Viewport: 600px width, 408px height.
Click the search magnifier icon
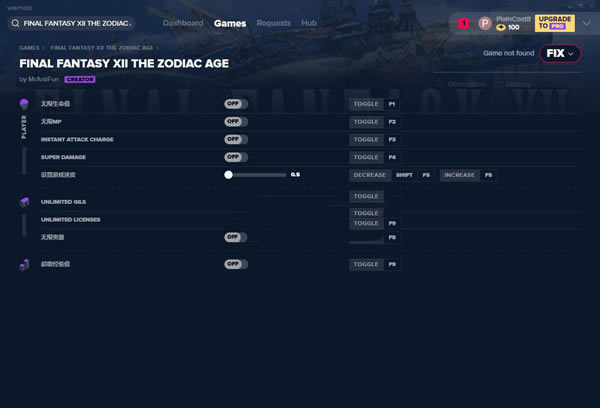(x=15, y=23)
